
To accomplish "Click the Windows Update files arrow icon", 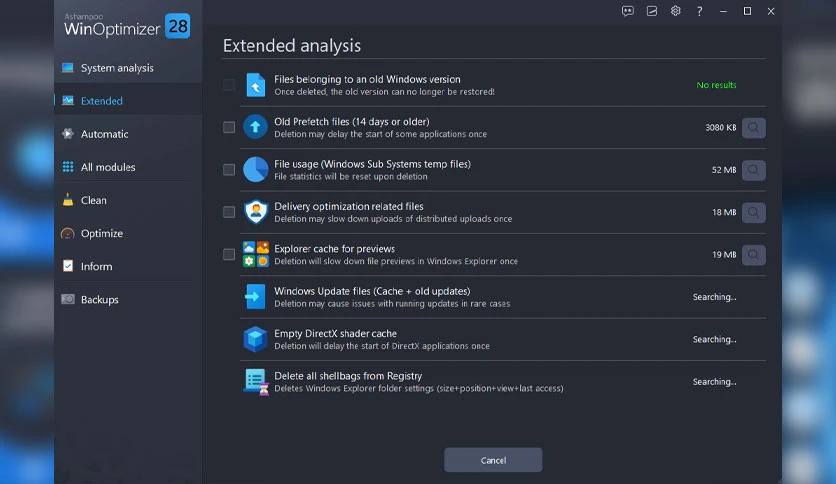I will (255, 296).
